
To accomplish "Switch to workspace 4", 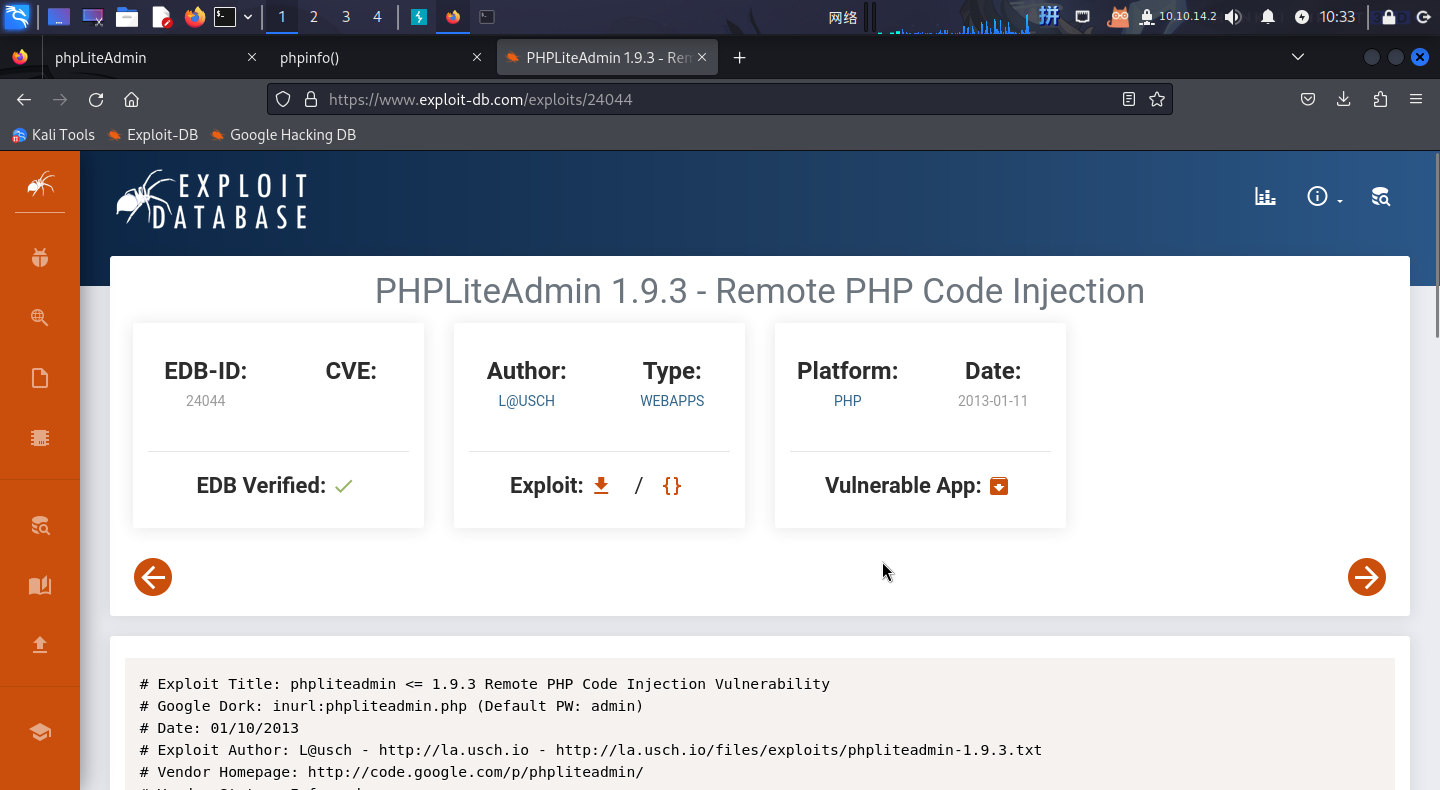I will 377,17.
